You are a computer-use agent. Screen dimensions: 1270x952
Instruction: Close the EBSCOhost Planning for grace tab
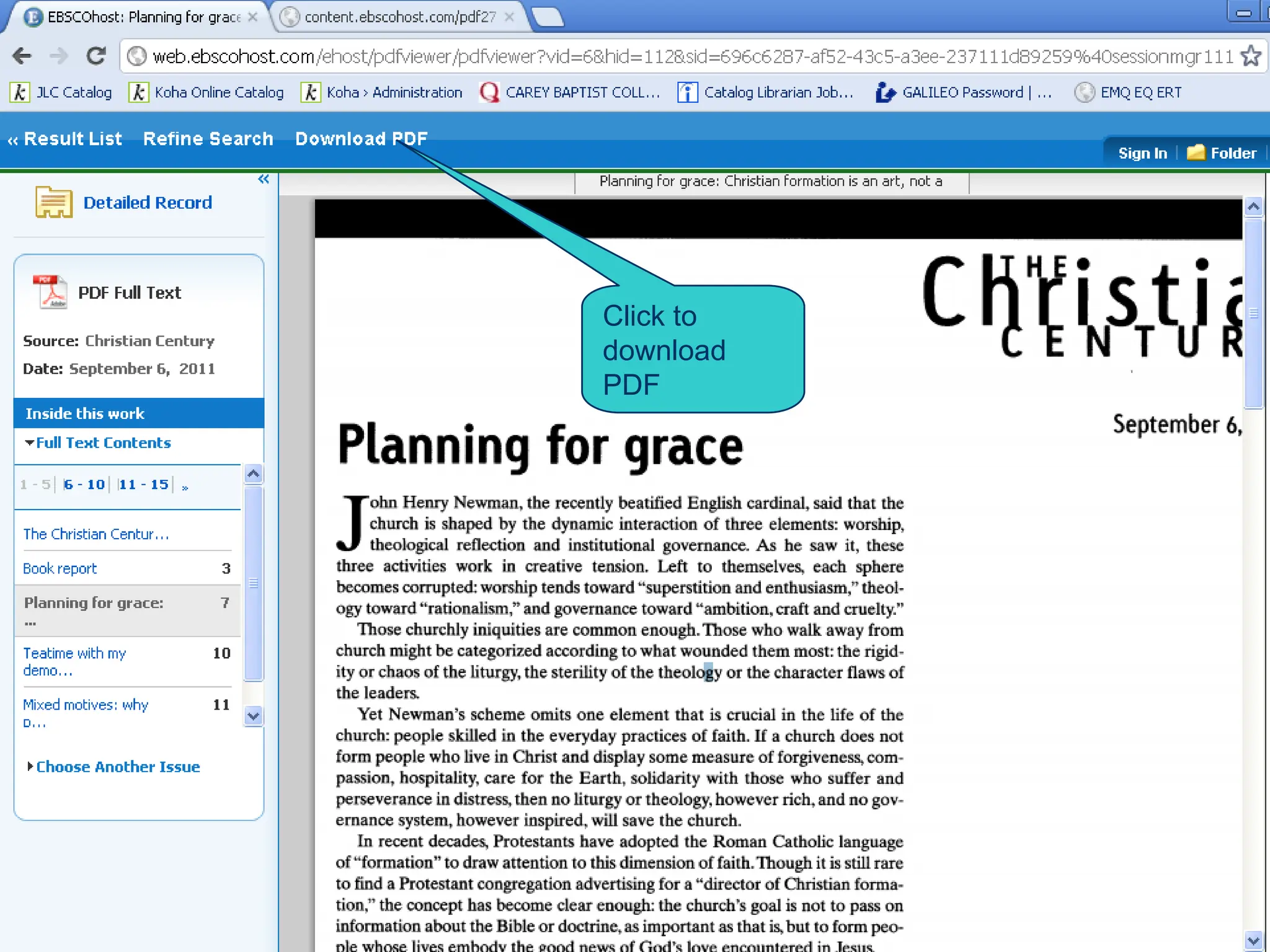[x=252, y=17]
